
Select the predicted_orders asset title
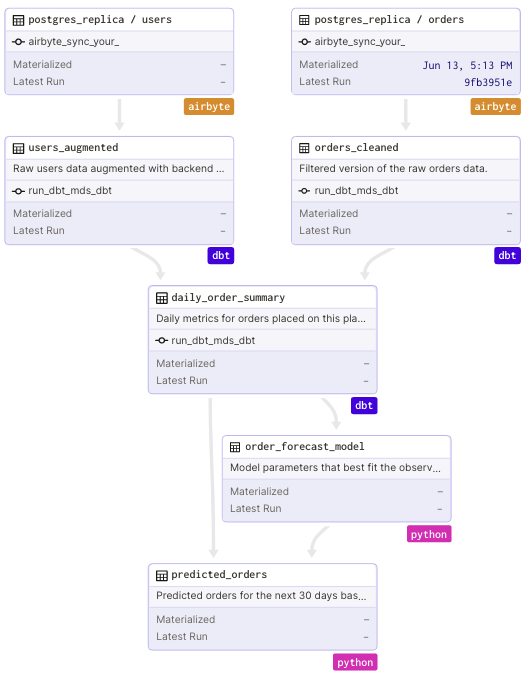[x=219, y=575]
